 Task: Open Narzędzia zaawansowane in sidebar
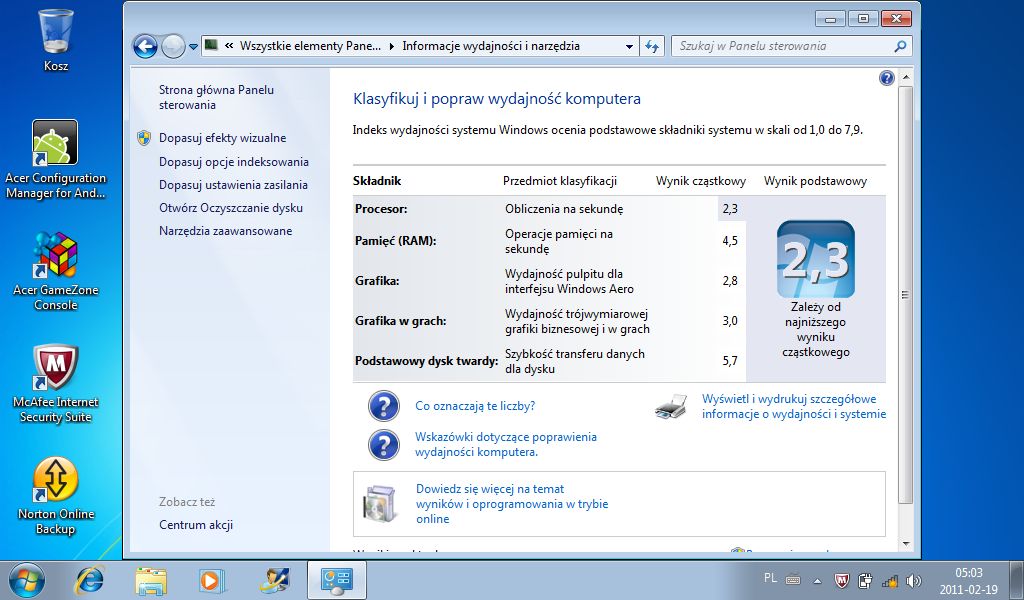[225, 230]
